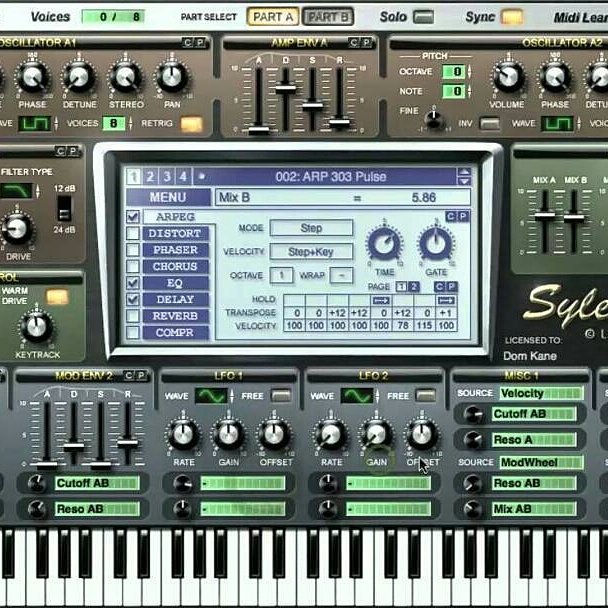The image size is (608, 608).
Task: Click Oscillator A2 square waveform display
Action: pos(557,124)
